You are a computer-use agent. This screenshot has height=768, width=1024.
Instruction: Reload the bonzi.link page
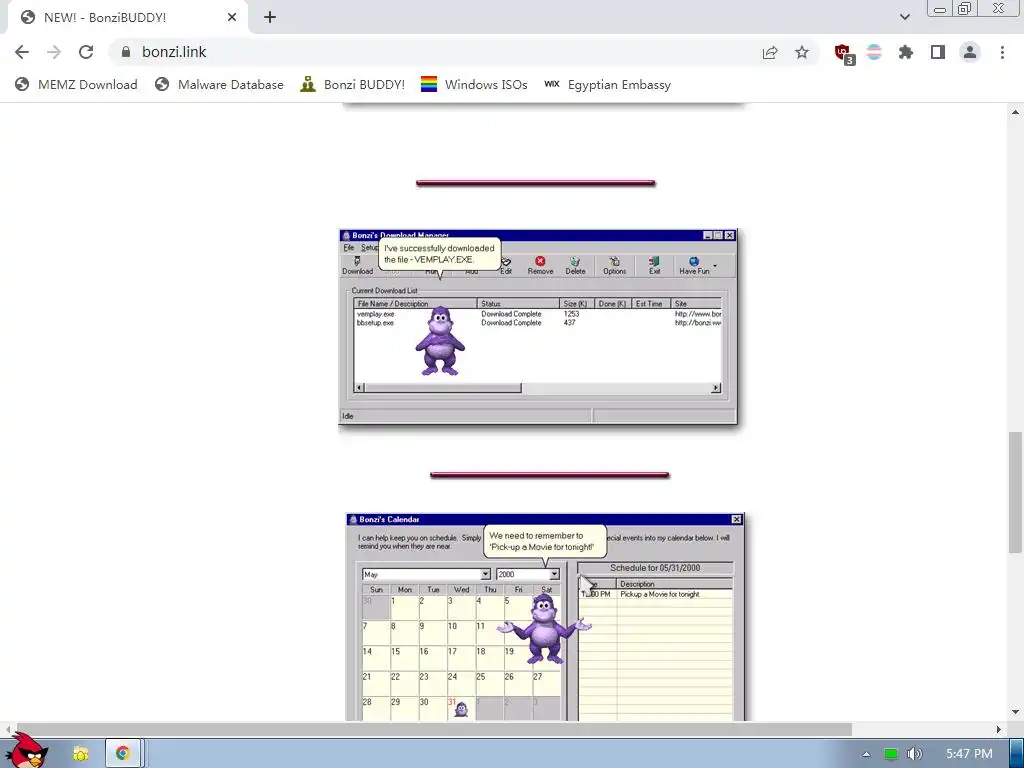(86, 52)
